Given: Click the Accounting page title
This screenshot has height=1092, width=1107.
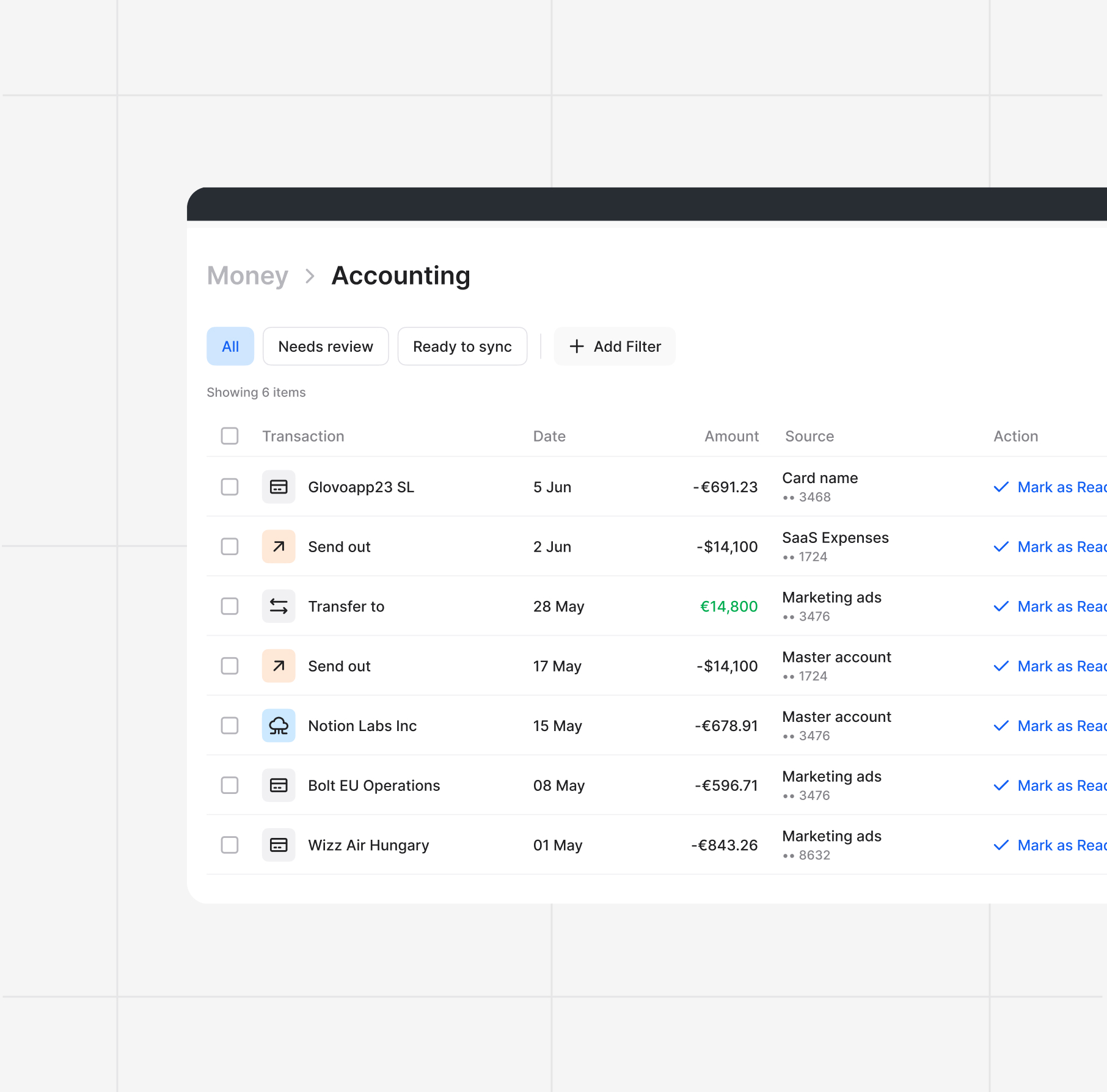Looking at the screenshot, I should coord(401,276).
